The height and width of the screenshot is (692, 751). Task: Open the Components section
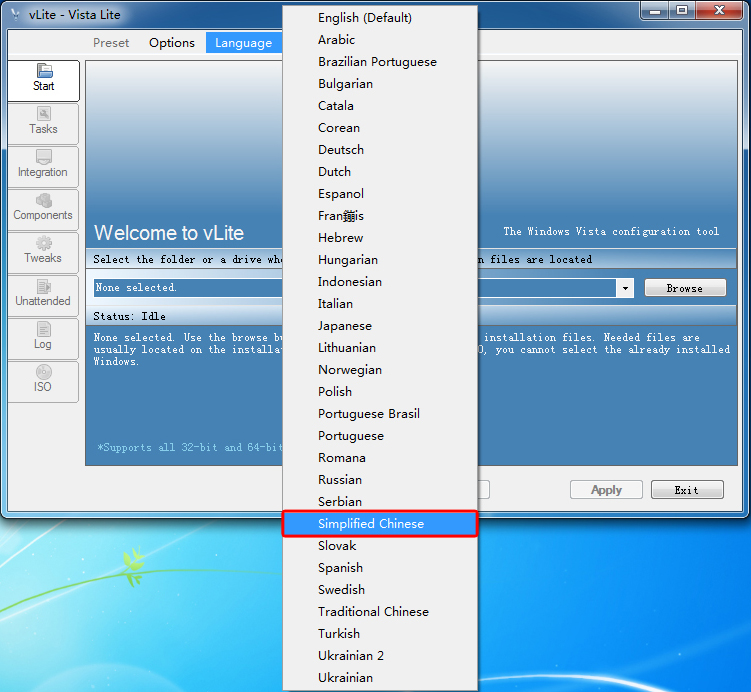click(x=43, y=209)
